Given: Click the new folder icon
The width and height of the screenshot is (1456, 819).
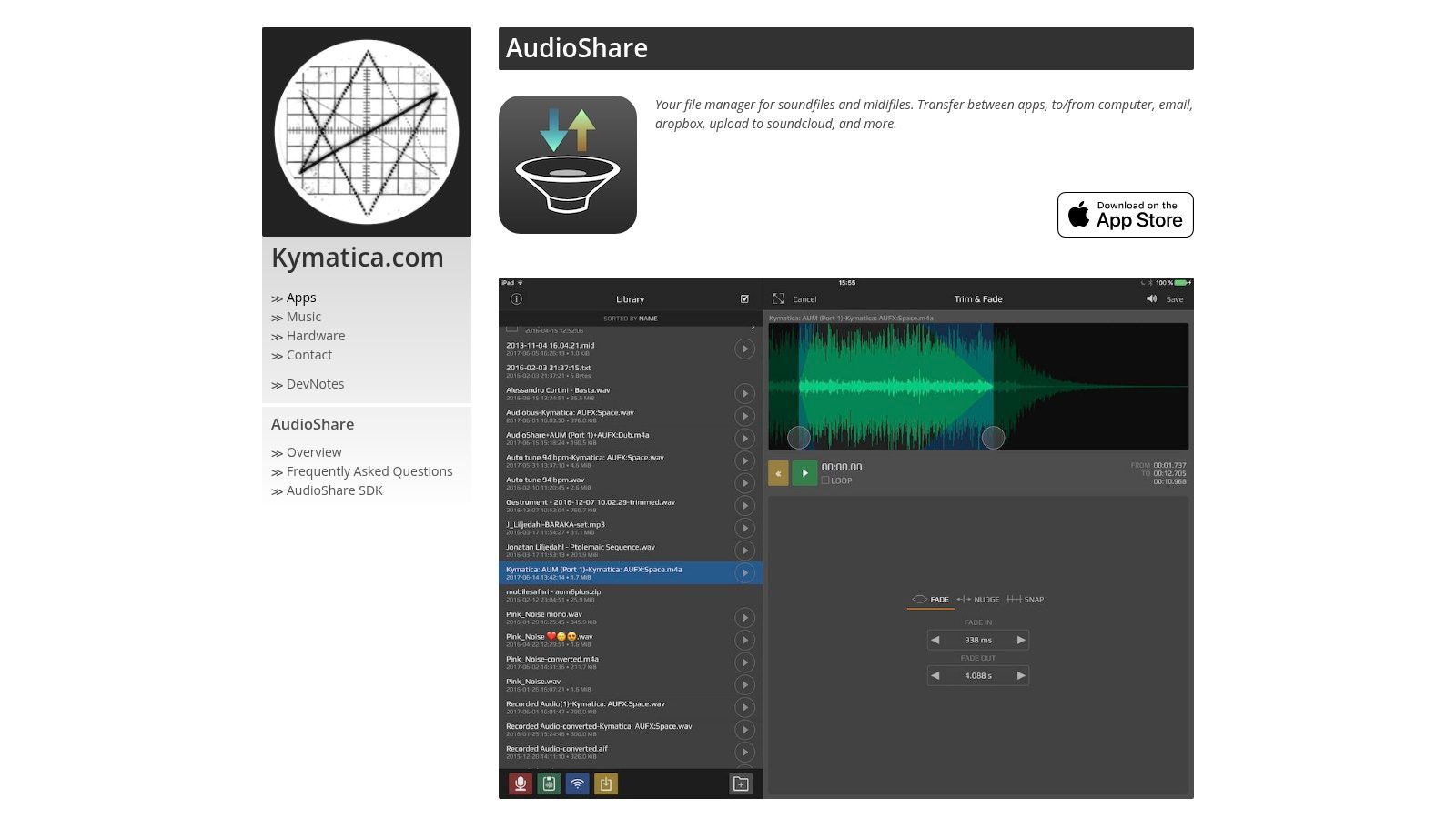Looking at the screenshot, I should coord(741,784).
